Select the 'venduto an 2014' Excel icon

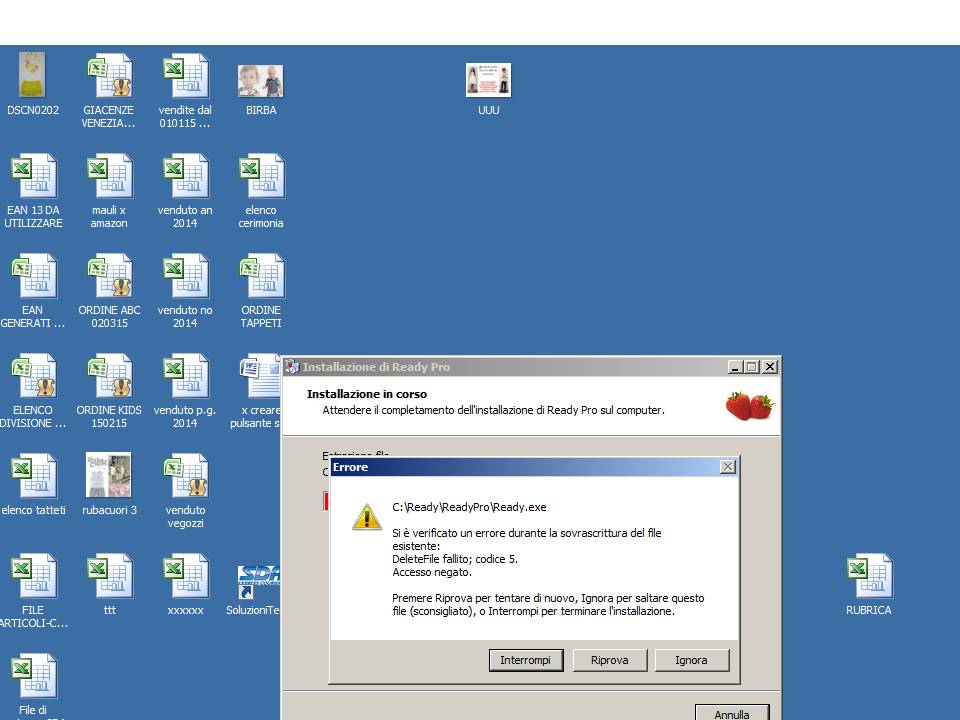coord(186,176)
